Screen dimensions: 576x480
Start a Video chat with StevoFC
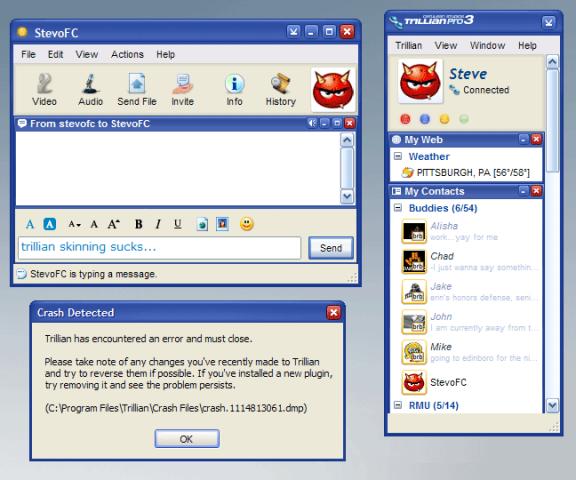tap(44, 90)
